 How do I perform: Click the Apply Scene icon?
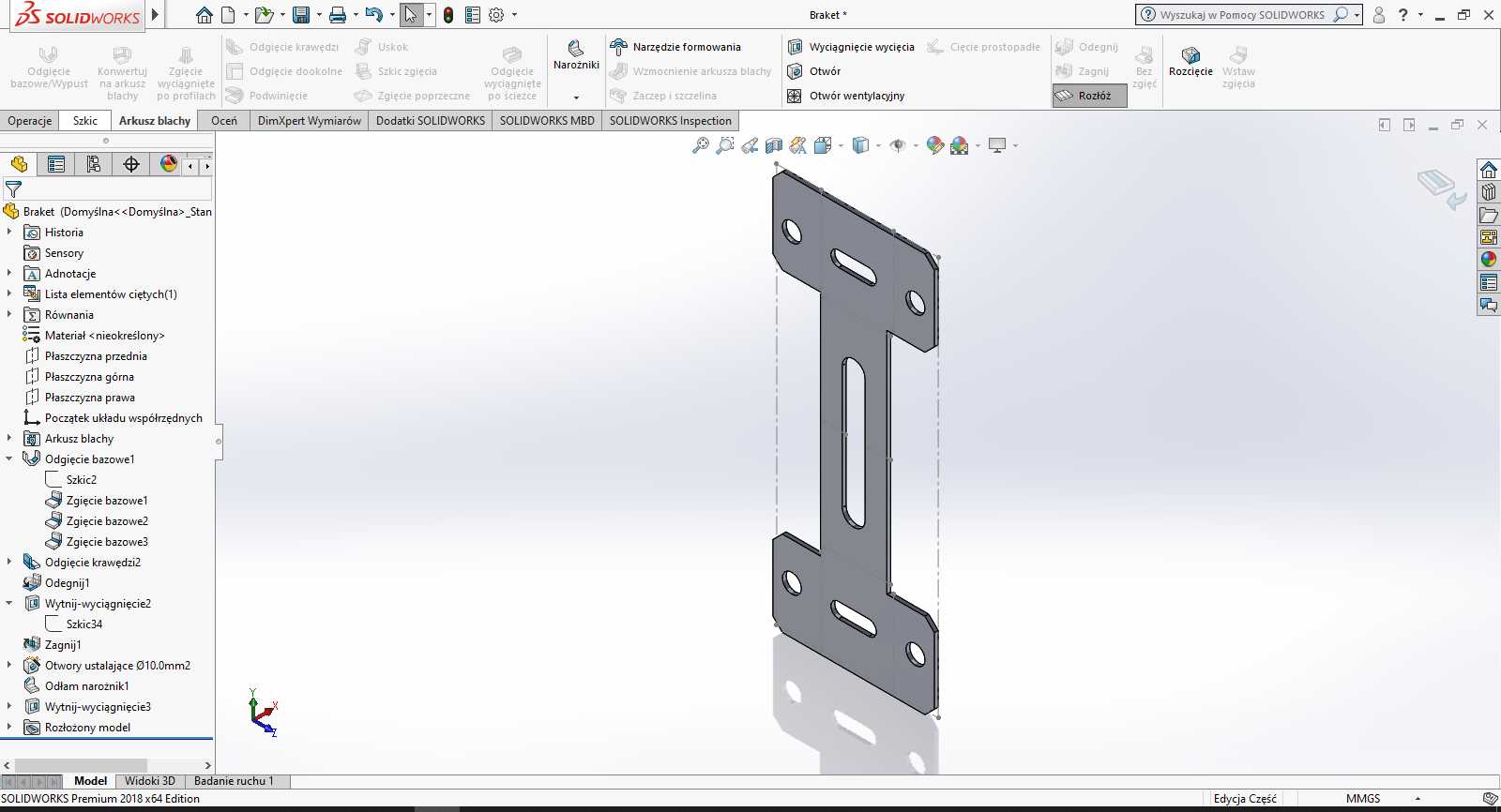[959, 145]
